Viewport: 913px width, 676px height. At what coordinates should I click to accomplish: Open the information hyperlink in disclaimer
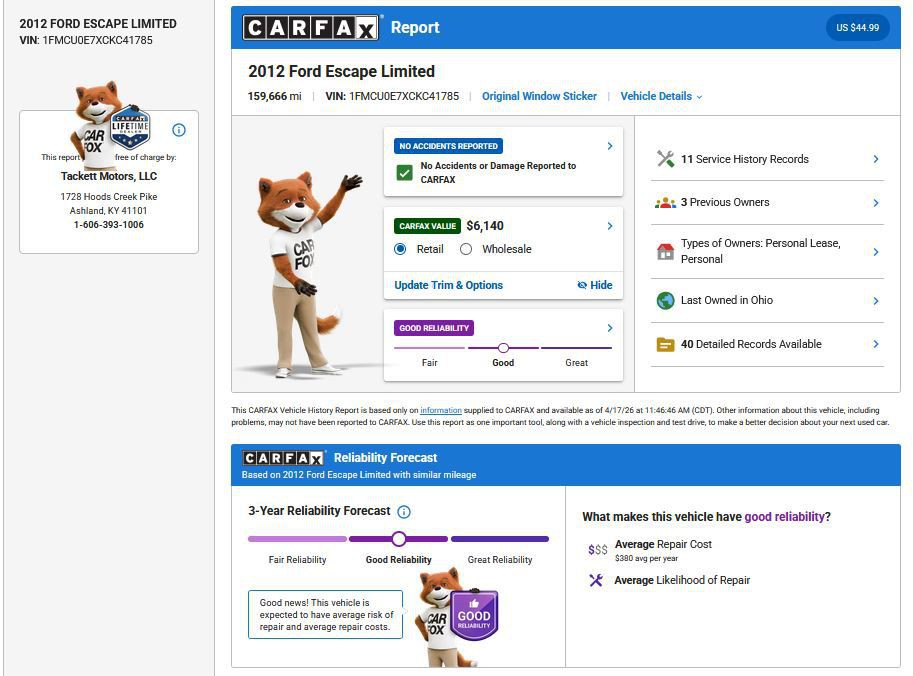(x=441, y=410)
